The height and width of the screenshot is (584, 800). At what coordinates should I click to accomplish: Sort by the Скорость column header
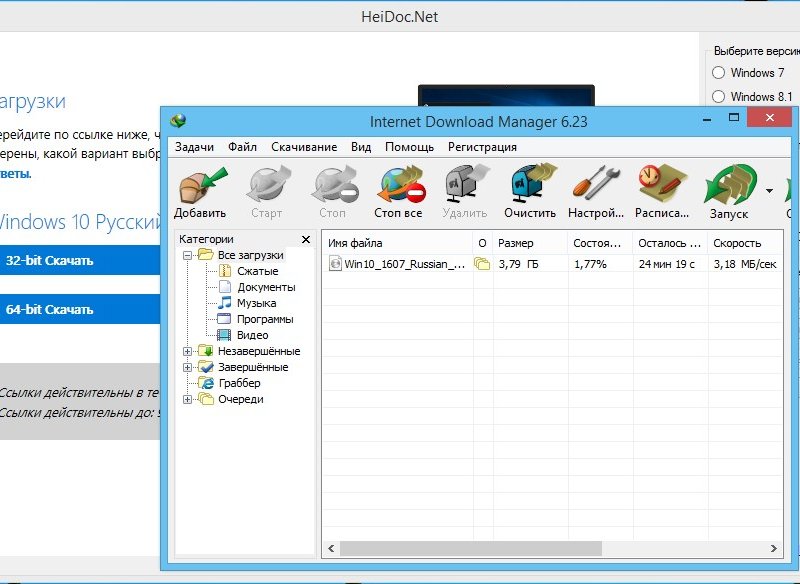tap(745, 243)
